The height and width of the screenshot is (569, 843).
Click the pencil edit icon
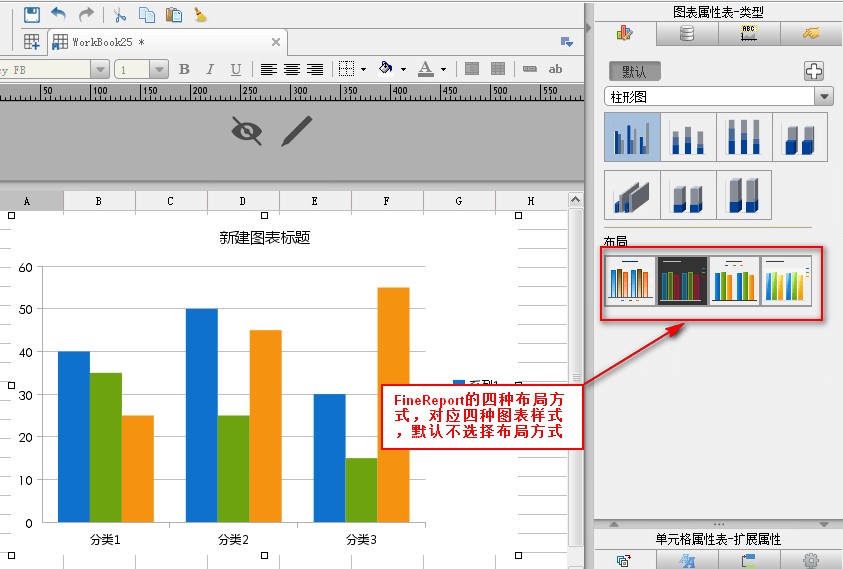[x=296, y=131]
